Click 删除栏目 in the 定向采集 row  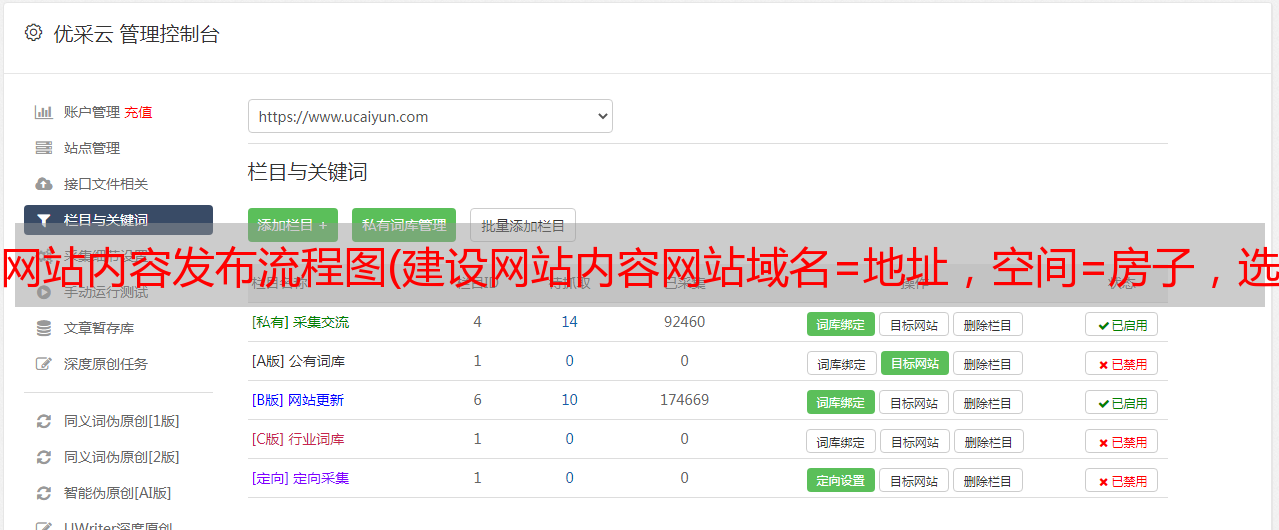click(987, 480)
